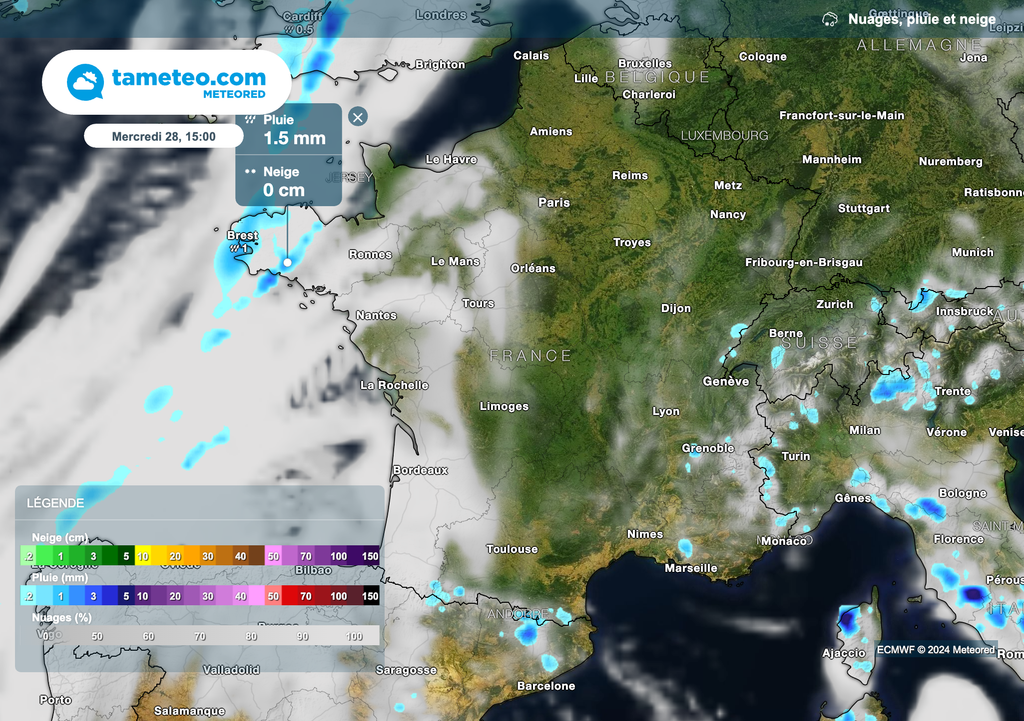Screen dimensions: 1024x721
Task: Select the yellow 10 cm snow legend swatch
Action: click(x=143, y=556)
